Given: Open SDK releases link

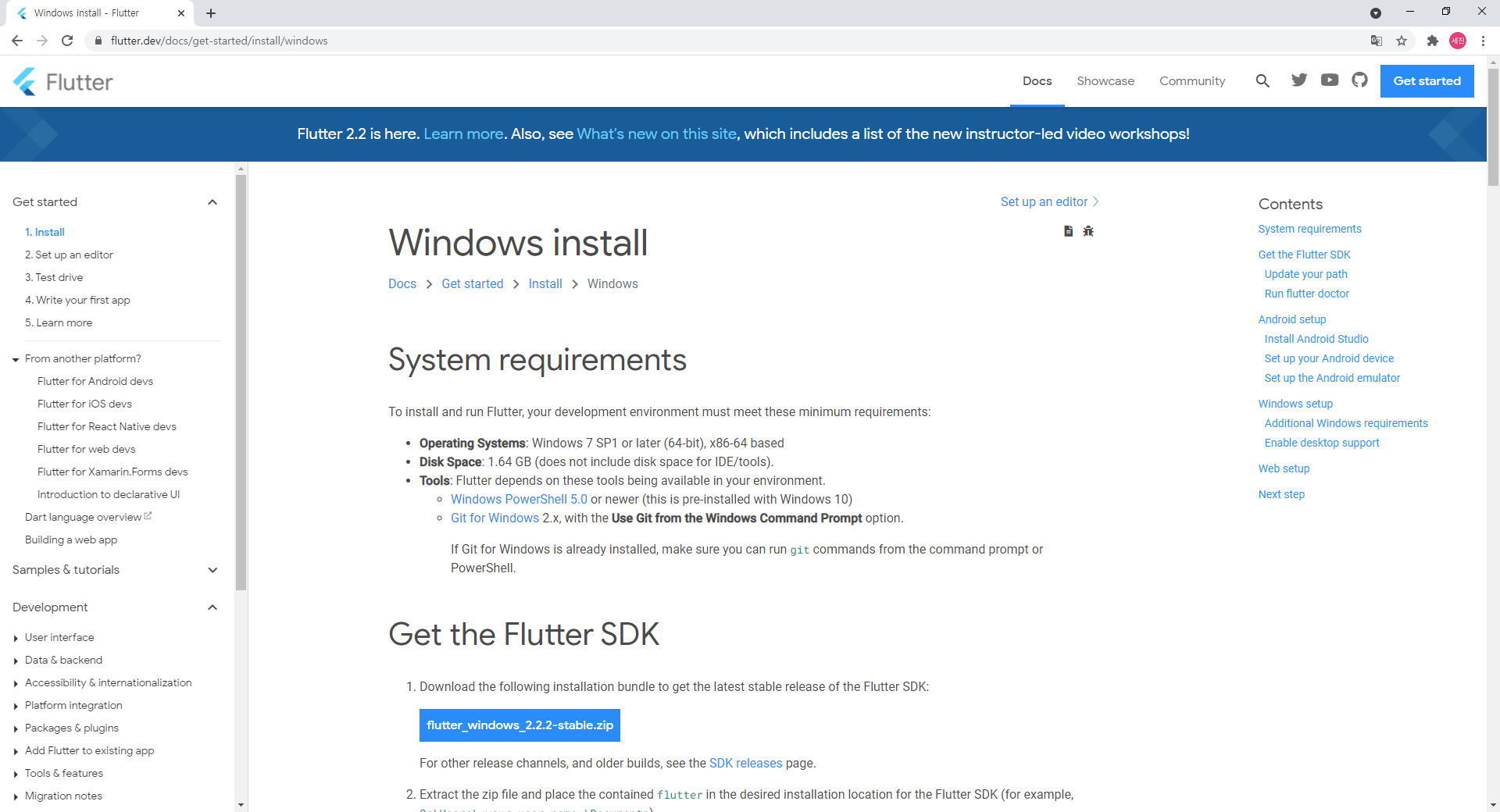Looking at the screenshot, I should [x=745, y=763].
